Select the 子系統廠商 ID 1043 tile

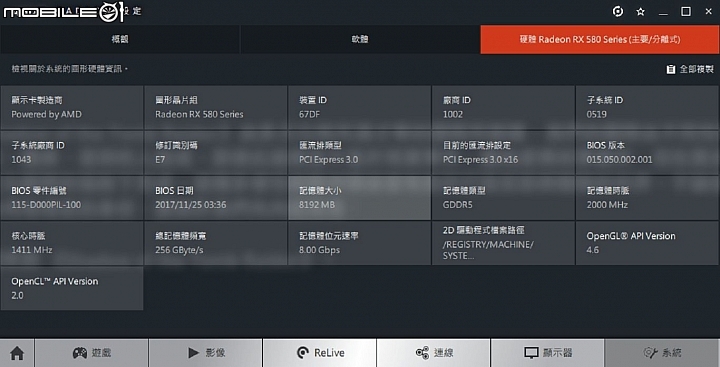coord(72,152)
